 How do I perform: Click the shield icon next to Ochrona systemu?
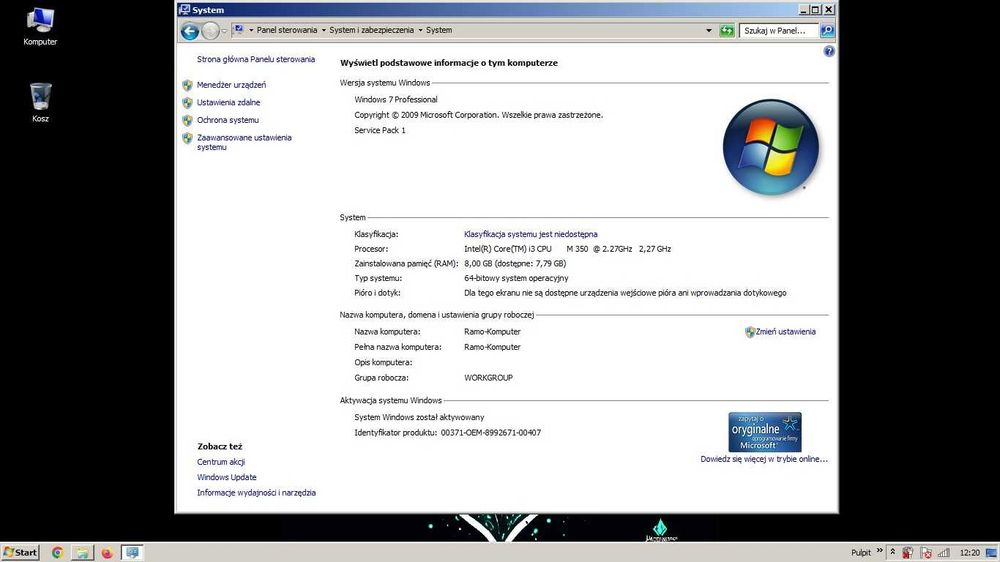coord(188,120)
